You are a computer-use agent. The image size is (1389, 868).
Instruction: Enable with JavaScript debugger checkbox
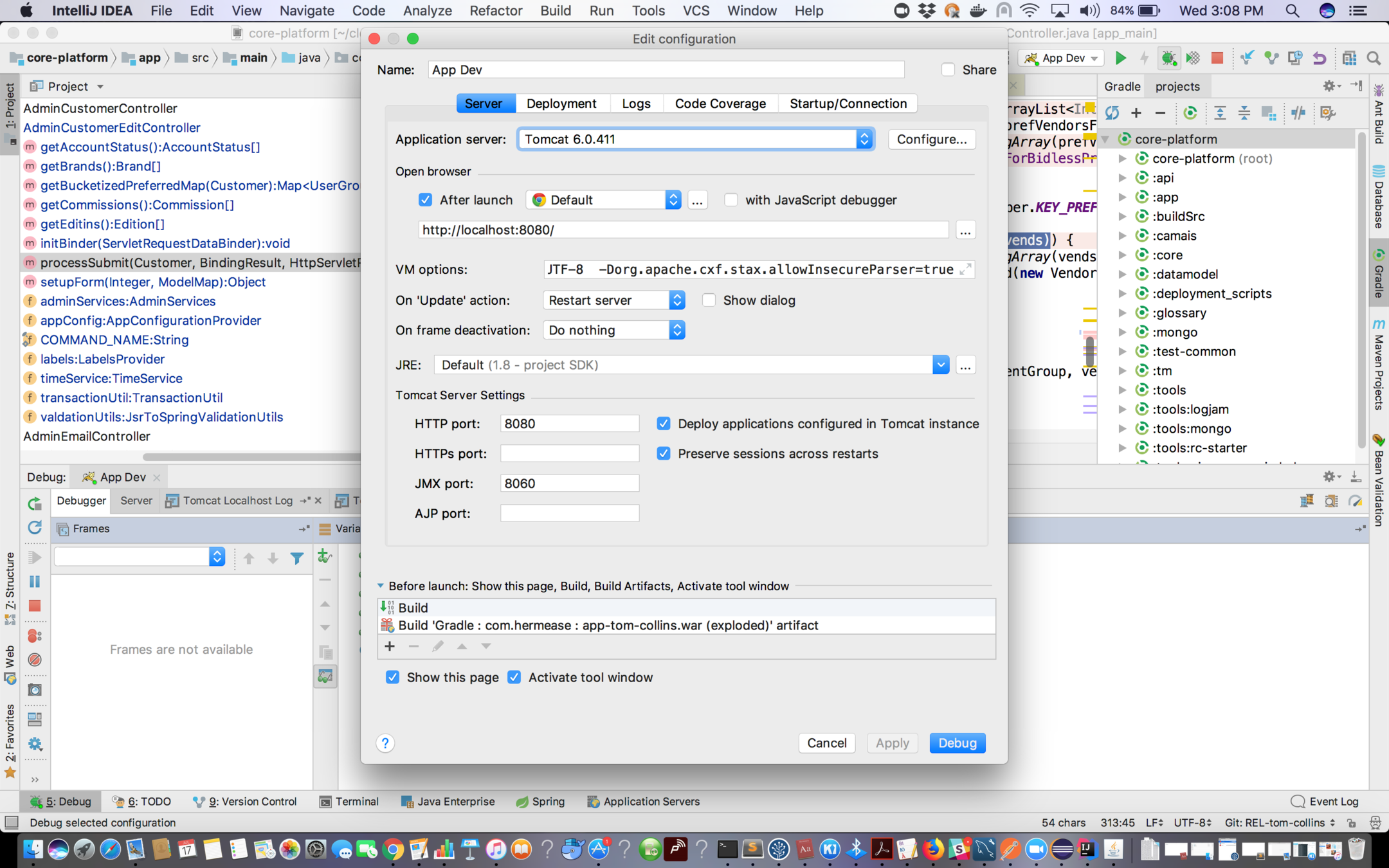pos(731,200)
